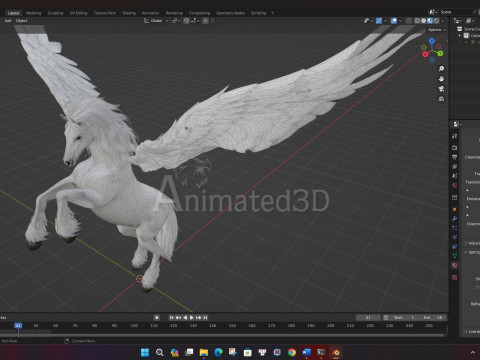Screen dimensions: 480x360
Task: Open the Windows Start menu
Action: [145, 352]
